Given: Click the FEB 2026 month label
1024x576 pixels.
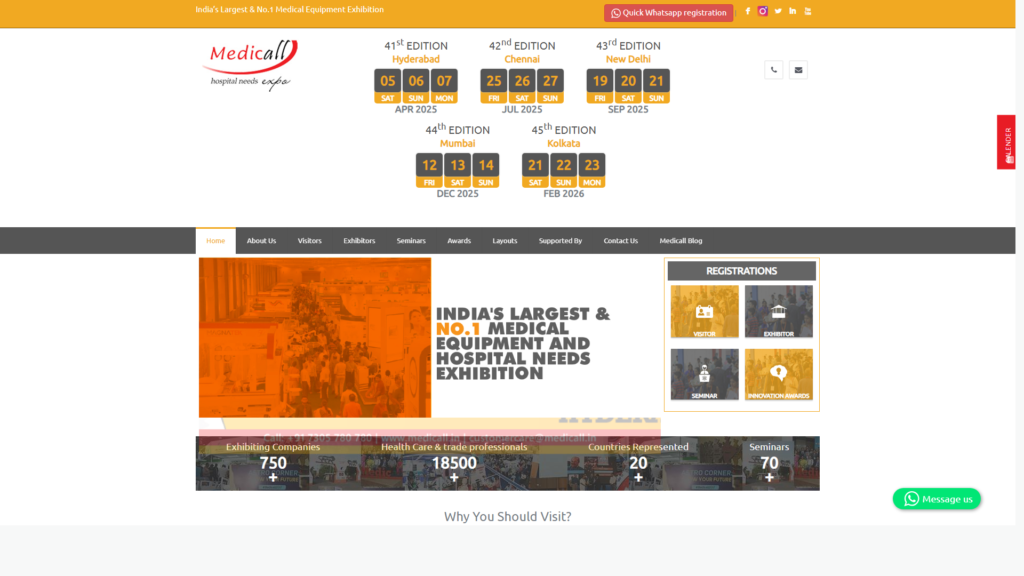Looking at the screenshot, I should pos(564,194).
